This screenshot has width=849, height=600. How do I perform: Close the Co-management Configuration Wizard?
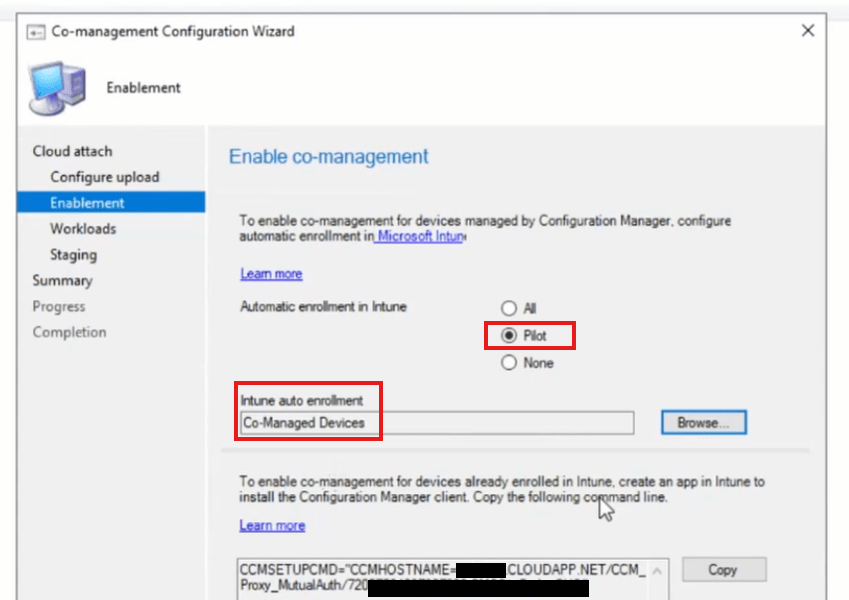click(808, 30)
